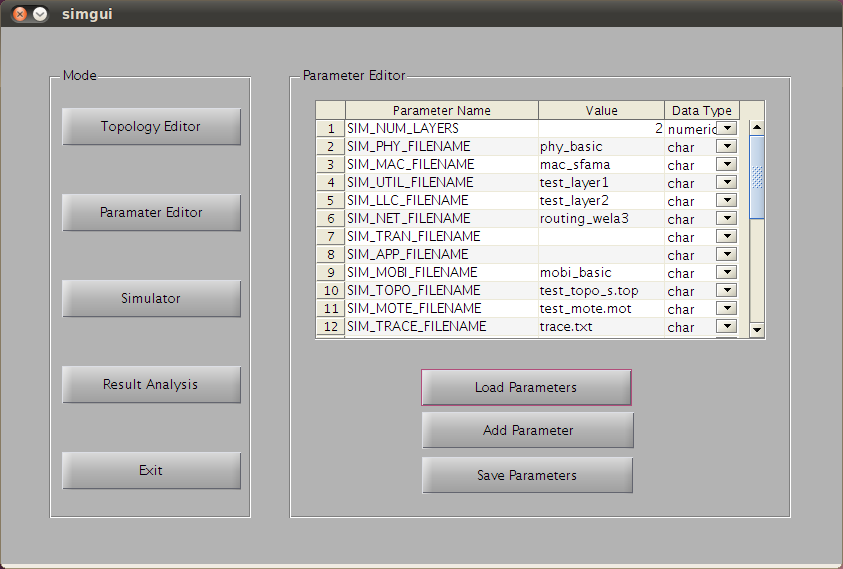Open Result Analysis
The image size is (843, 569).
click(x=151, y=385)
